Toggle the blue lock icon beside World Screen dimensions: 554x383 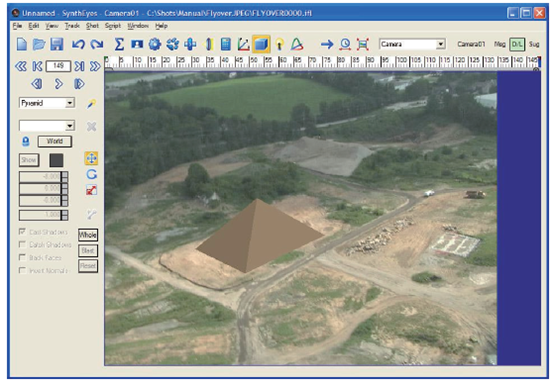point(25,142)
